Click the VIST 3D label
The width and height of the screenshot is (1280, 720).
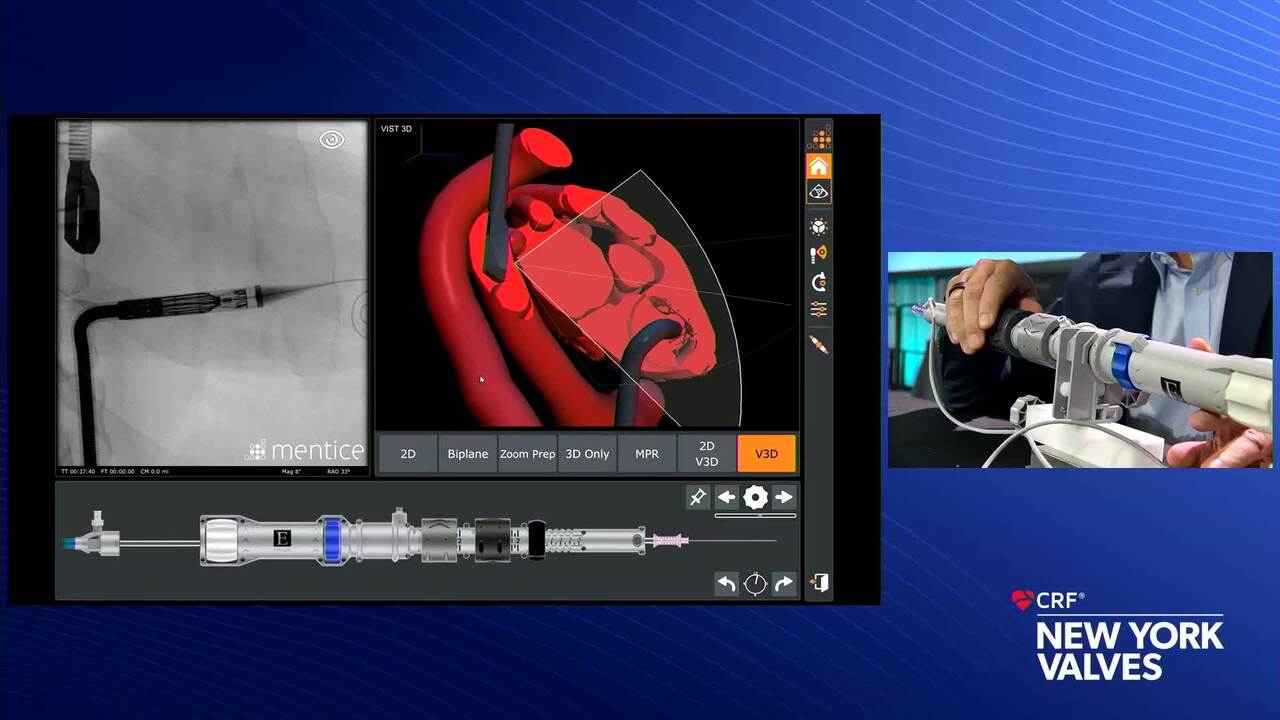tap(396, 129)
